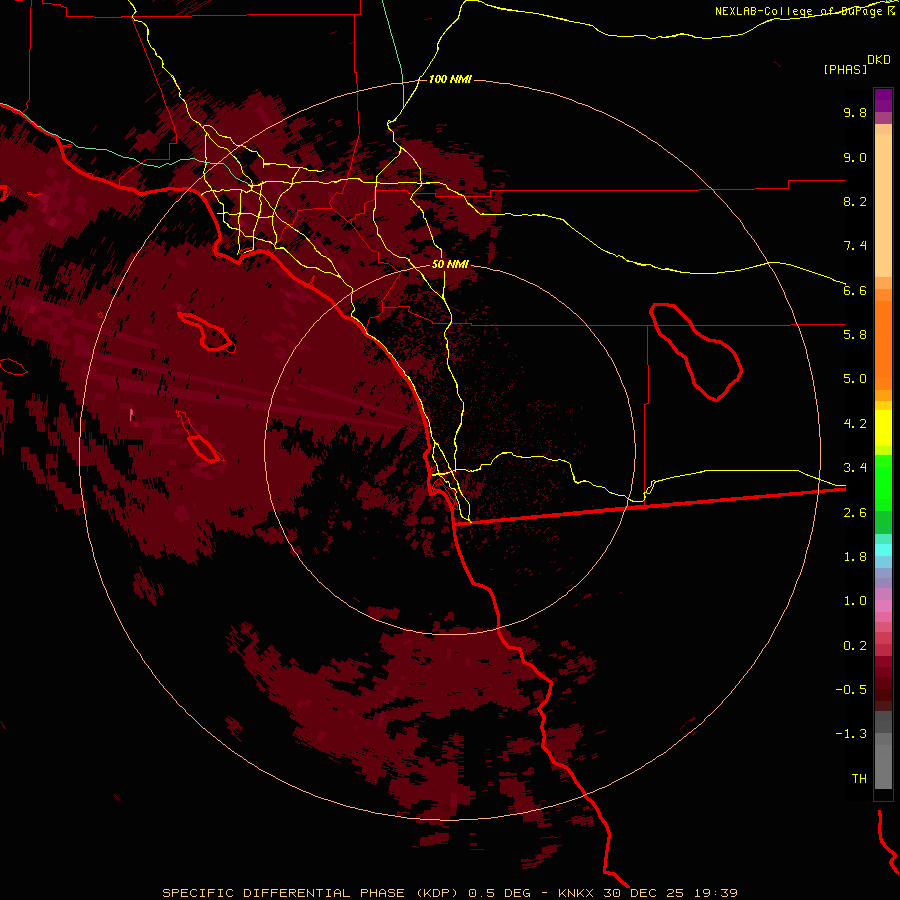The height and width of the screenshot is (900, 900).
Task: Click the SPECIFIC DIFFERENTIAL PHASE (KDP) caption
Action: coord(311,893)
